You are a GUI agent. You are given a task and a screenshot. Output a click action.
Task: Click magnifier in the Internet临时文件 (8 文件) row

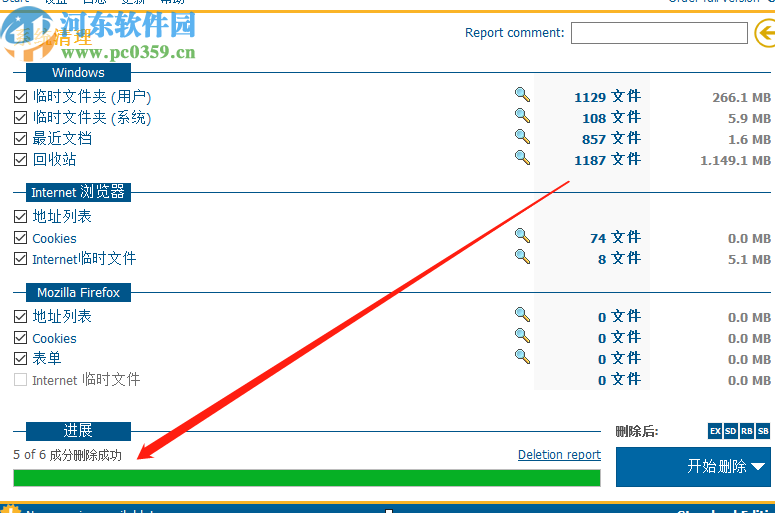click(522, 256)
